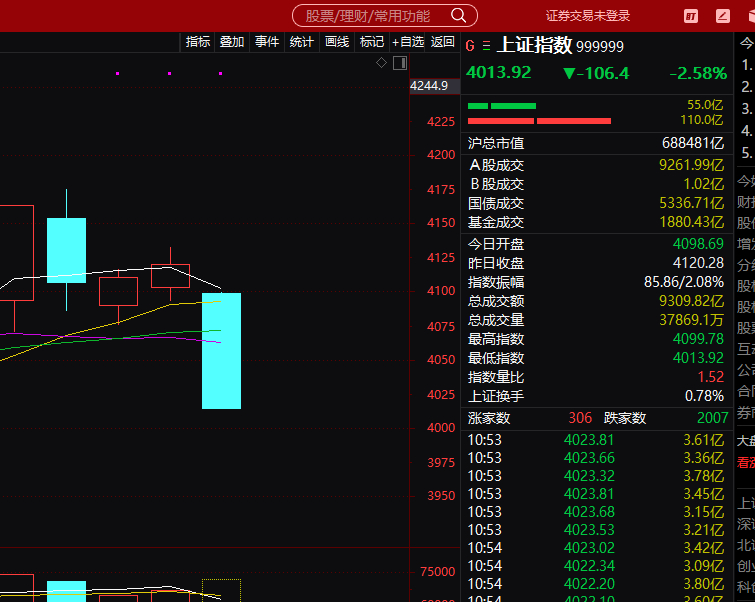The width and height of the screenshot is (755, 602).
Task: Open the yellow list icon beside 上证指数
Action: [486, 46]
